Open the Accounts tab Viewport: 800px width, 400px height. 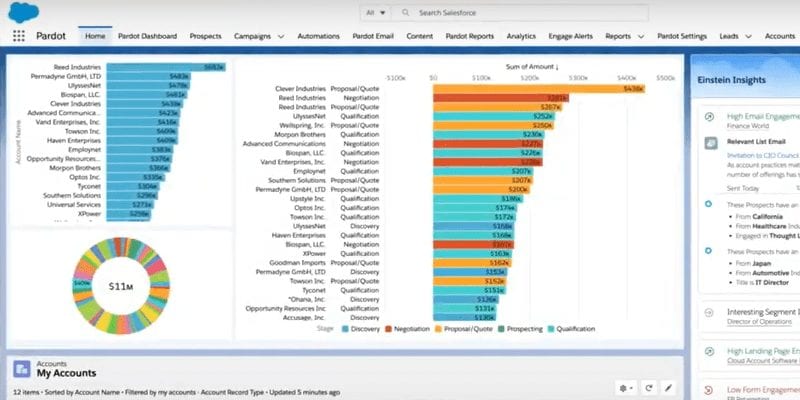click(780, 36)
